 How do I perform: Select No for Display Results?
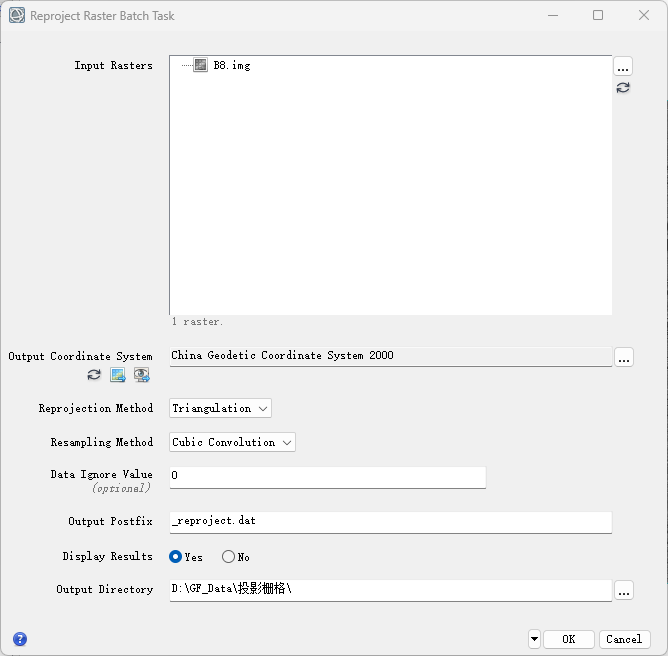coord(228,557)
